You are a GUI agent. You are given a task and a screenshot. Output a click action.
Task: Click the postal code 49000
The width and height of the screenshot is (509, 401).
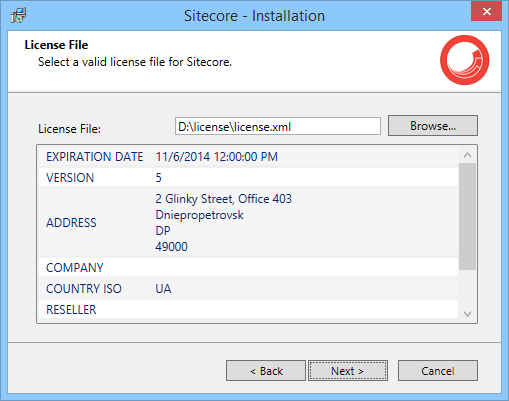[171, 247]
